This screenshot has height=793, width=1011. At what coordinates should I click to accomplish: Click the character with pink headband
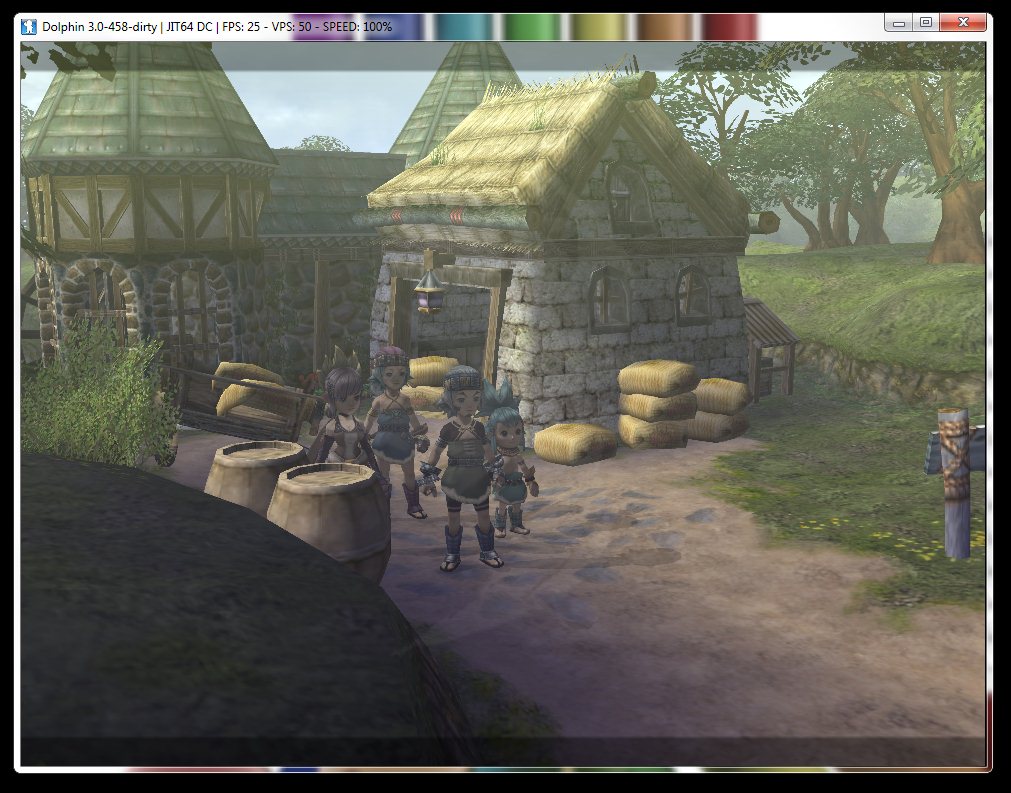[393, 420]
